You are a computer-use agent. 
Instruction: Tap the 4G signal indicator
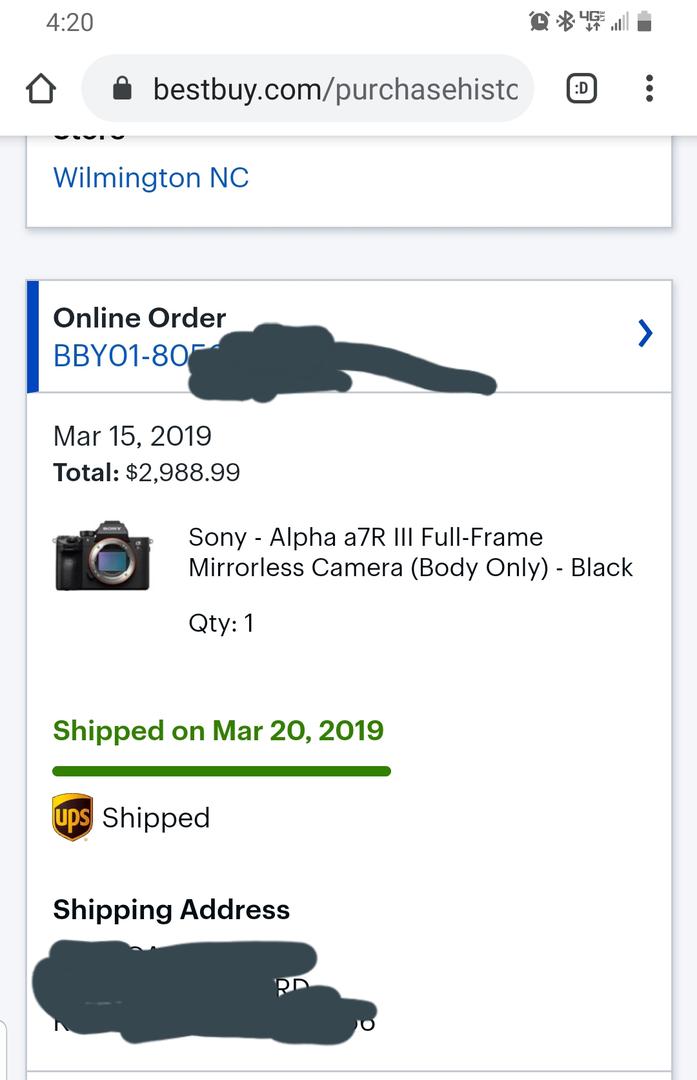(x=593, y=21)
